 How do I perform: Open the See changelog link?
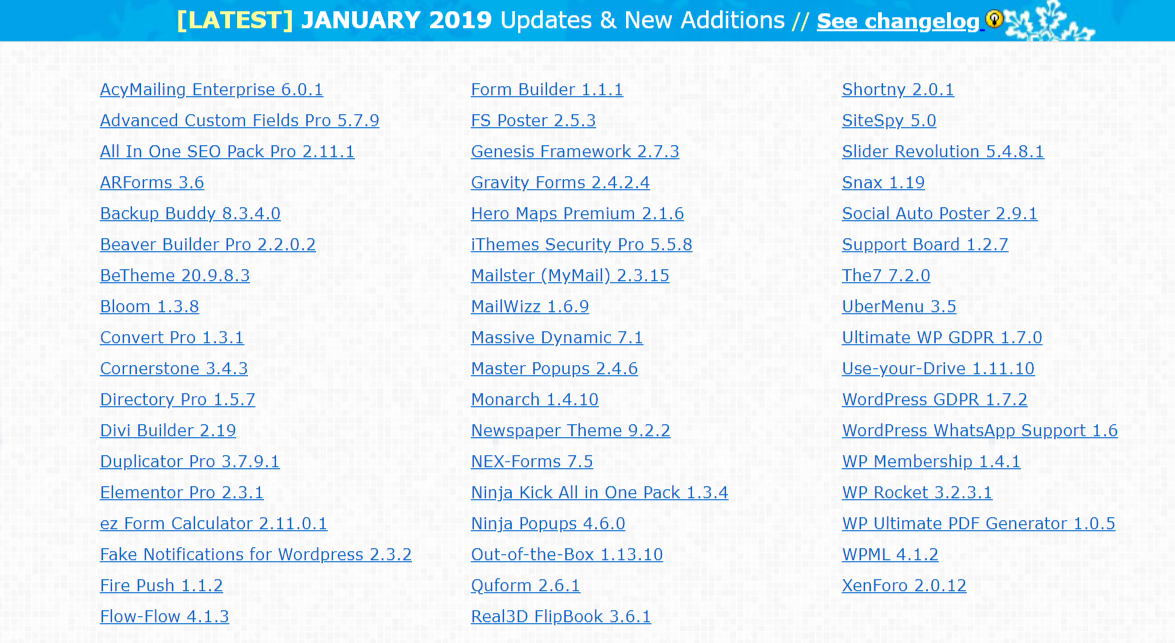coord(898,21)
